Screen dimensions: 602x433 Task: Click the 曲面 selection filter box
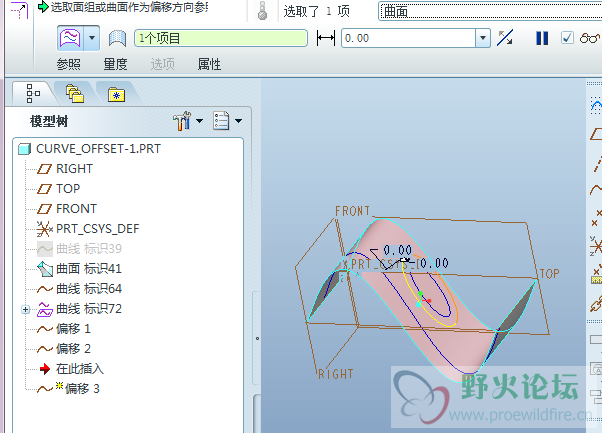point(490,11)
